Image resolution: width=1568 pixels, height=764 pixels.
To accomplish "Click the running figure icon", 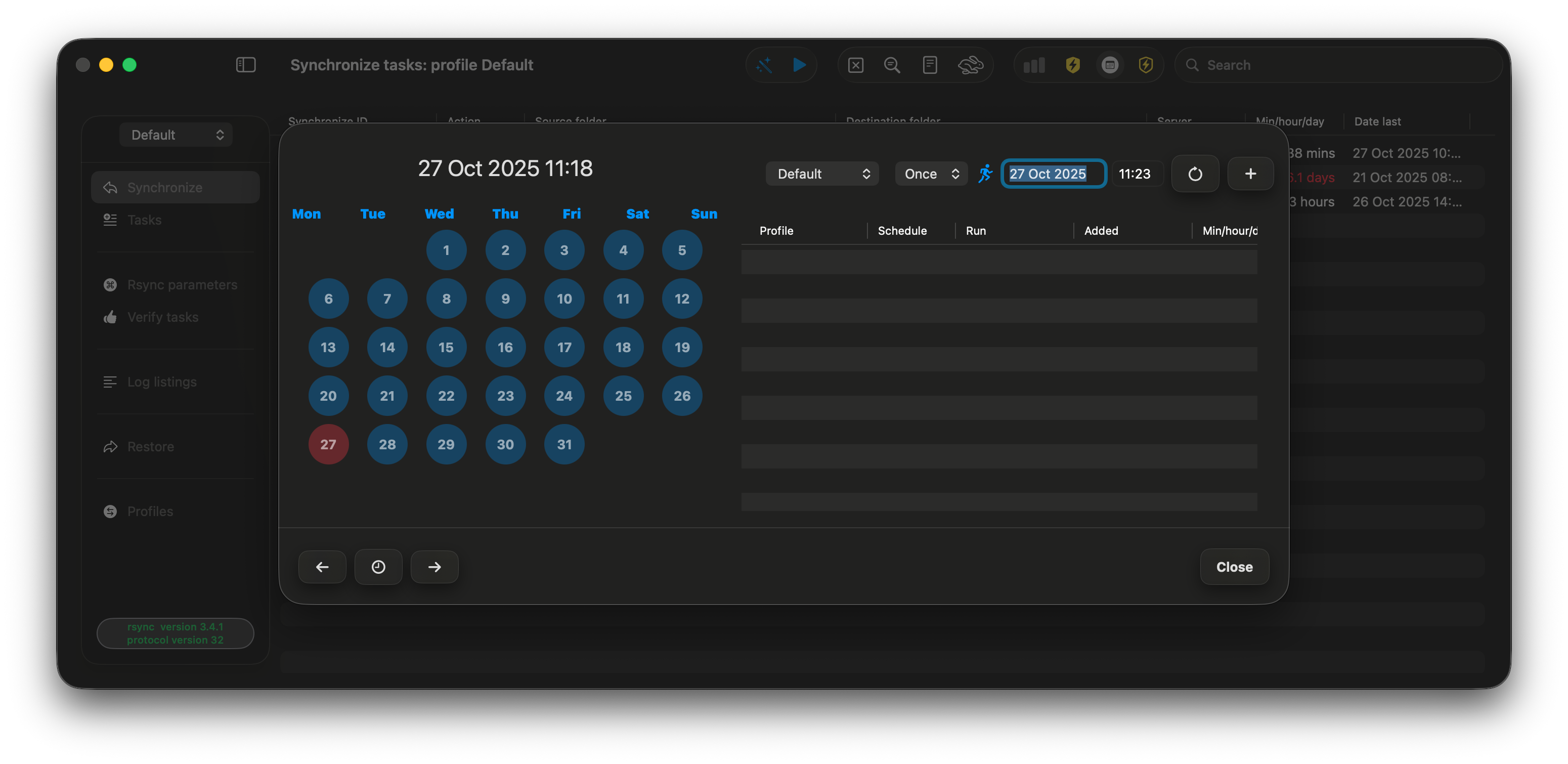I will point(985,174).
